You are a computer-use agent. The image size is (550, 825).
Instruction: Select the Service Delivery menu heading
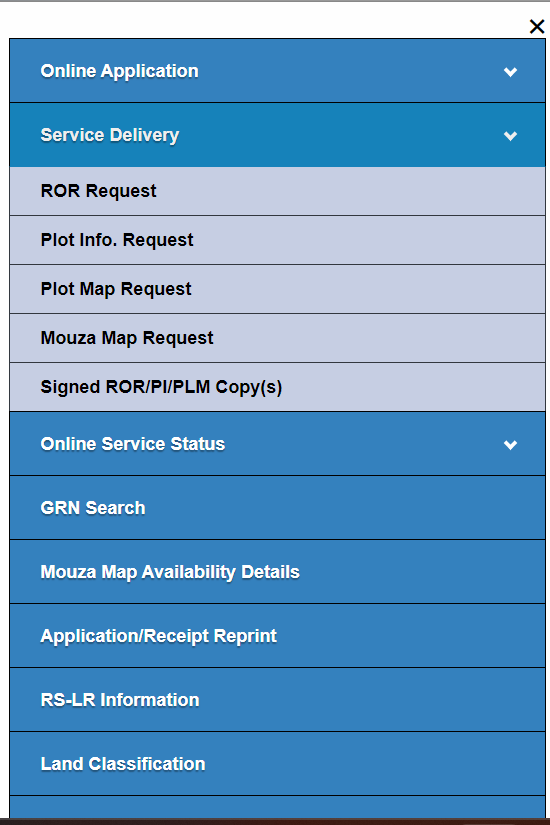coord(110,135)
